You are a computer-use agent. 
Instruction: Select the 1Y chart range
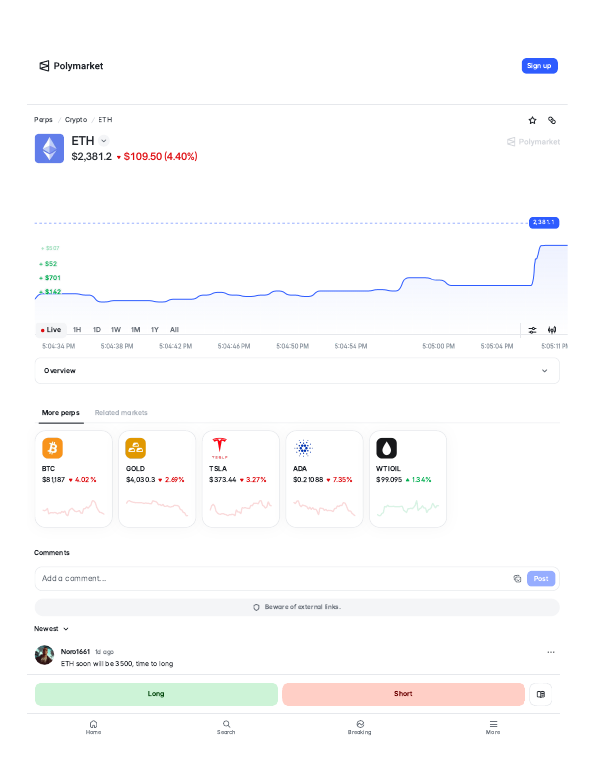coord(155,330)
